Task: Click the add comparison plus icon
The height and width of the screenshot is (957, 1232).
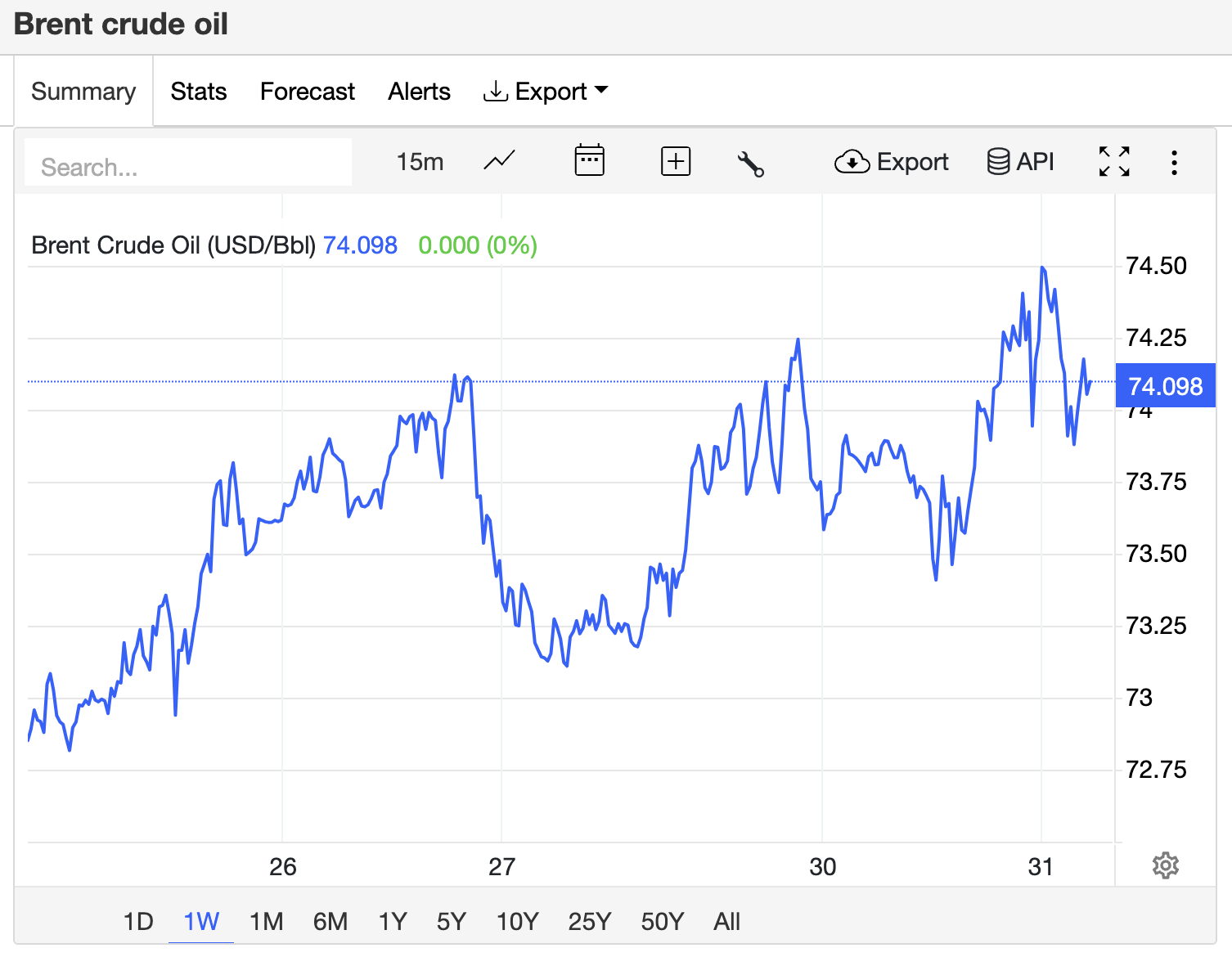Action: click(676, 161)
